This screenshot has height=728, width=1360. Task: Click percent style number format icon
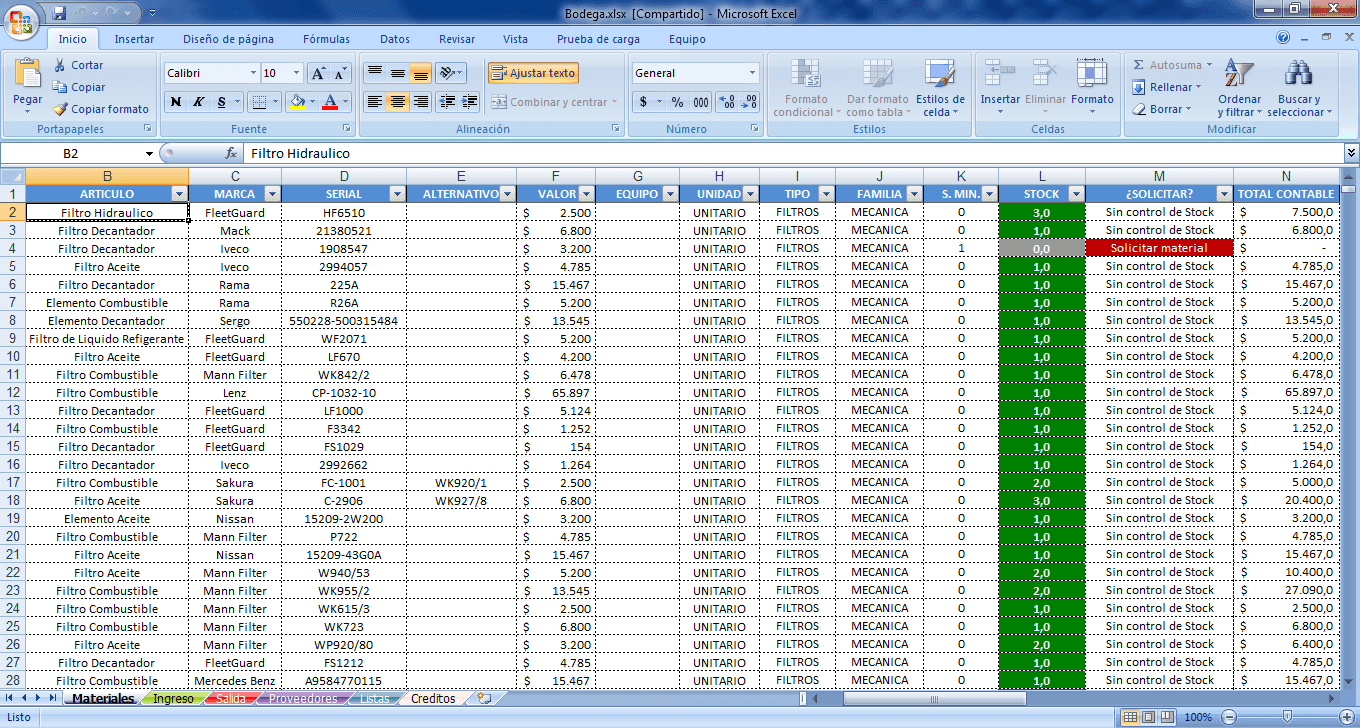(677, 102)
